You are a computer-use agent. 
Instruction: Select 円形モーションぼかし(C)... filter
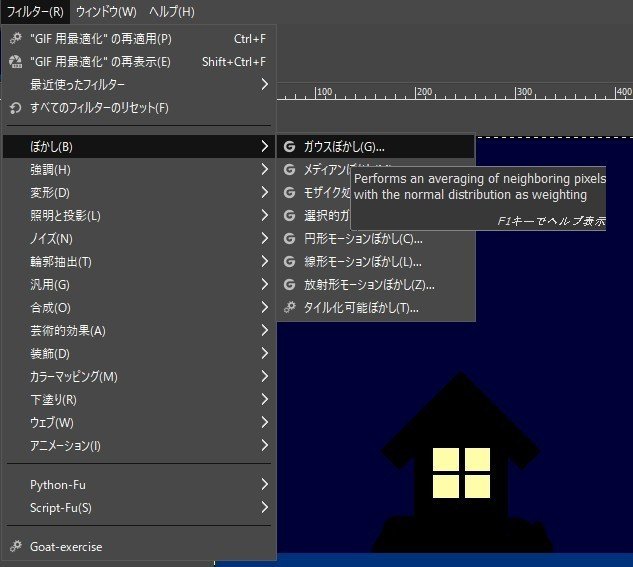375,239
